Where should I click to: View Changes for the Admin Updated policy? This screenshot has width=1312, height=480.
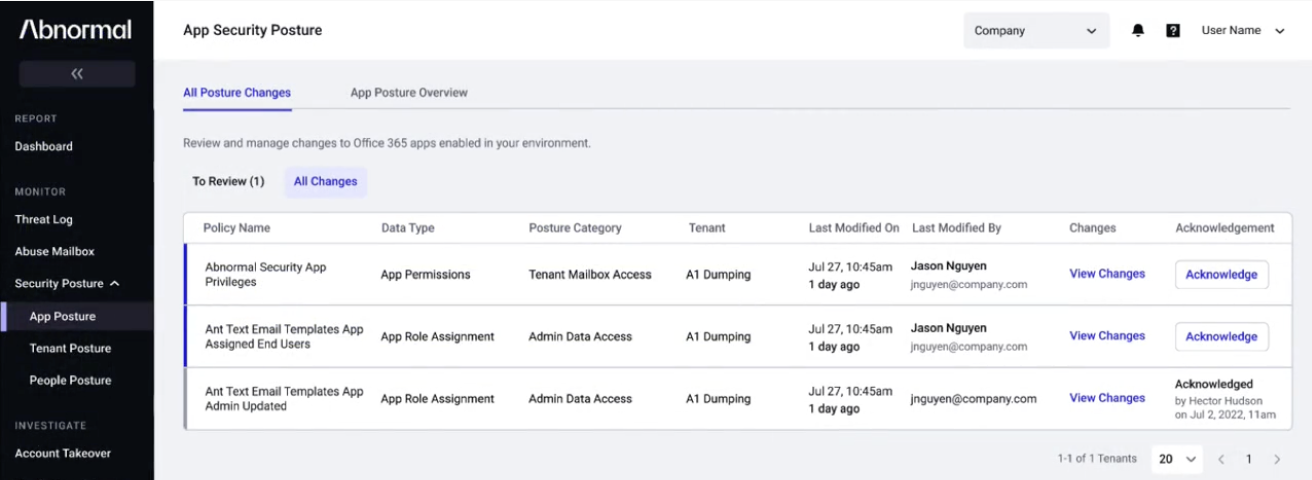(x=1107, y=398)
